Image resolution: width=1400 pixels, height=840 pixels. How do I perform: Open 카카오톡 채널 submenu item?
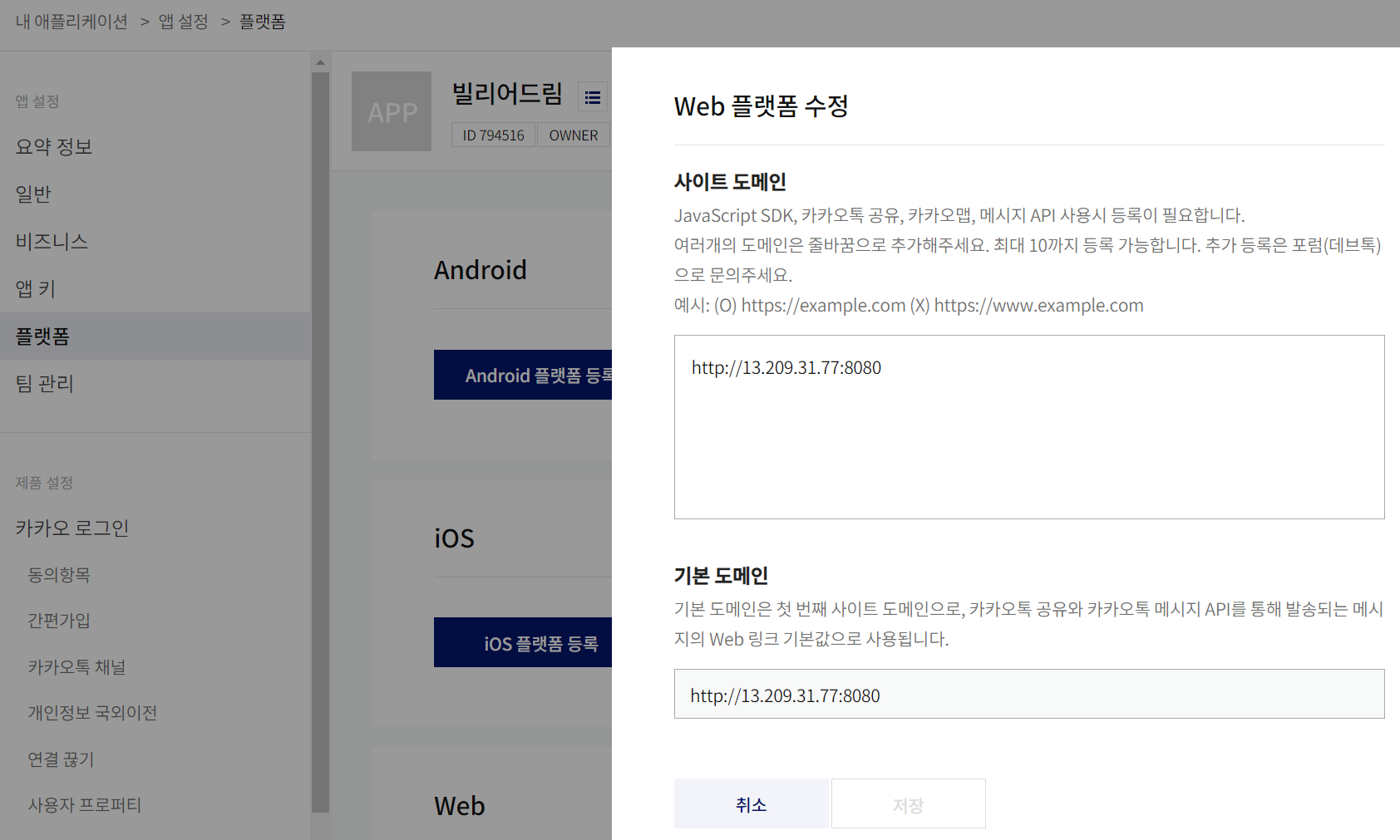point(76,667)
